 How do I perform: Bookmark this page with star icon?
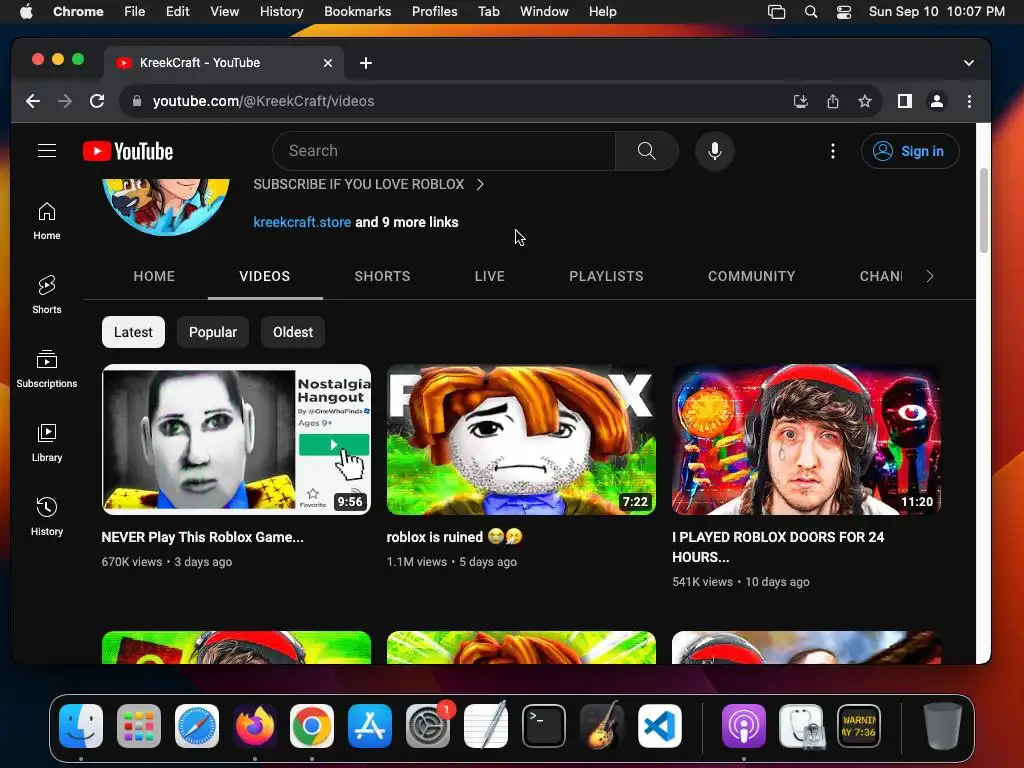pos(865,101)
